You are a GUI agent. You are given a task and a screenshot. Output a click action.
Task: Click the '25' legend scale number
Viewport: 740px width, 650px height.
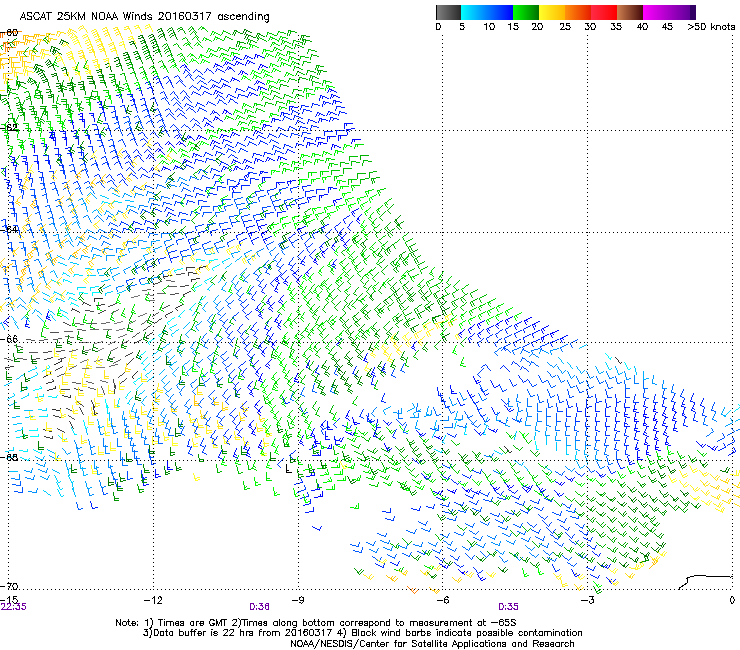[x=565, y=27]
